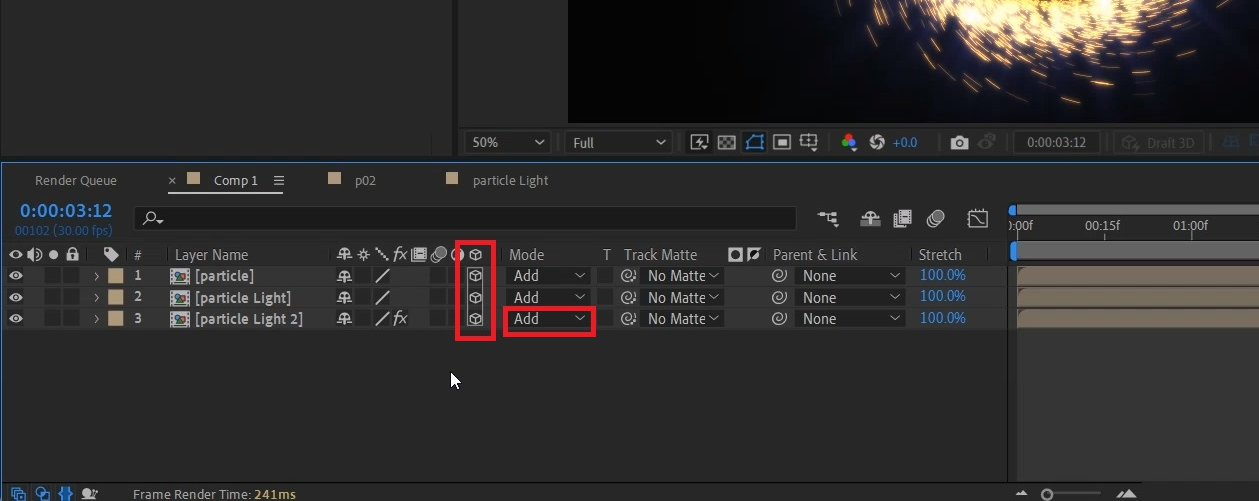Expand the [particle Light] layer properties
Screen dimensions: 1259x501
(97, 297)
